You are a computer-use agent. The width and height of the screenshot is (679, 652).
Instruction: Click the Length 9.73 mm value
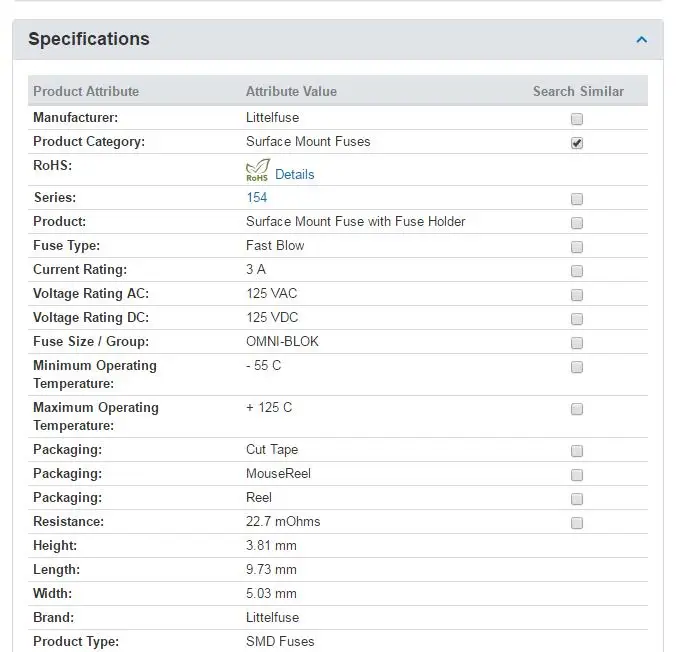point(271,570)
